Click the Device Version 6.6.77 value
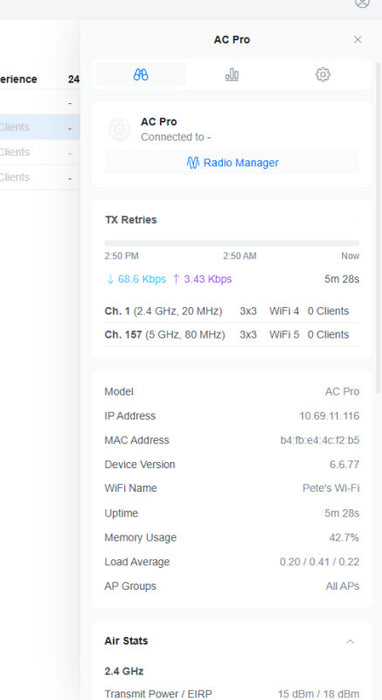The width and height of the screenshot is (382, 700). [x=344, y=464]
